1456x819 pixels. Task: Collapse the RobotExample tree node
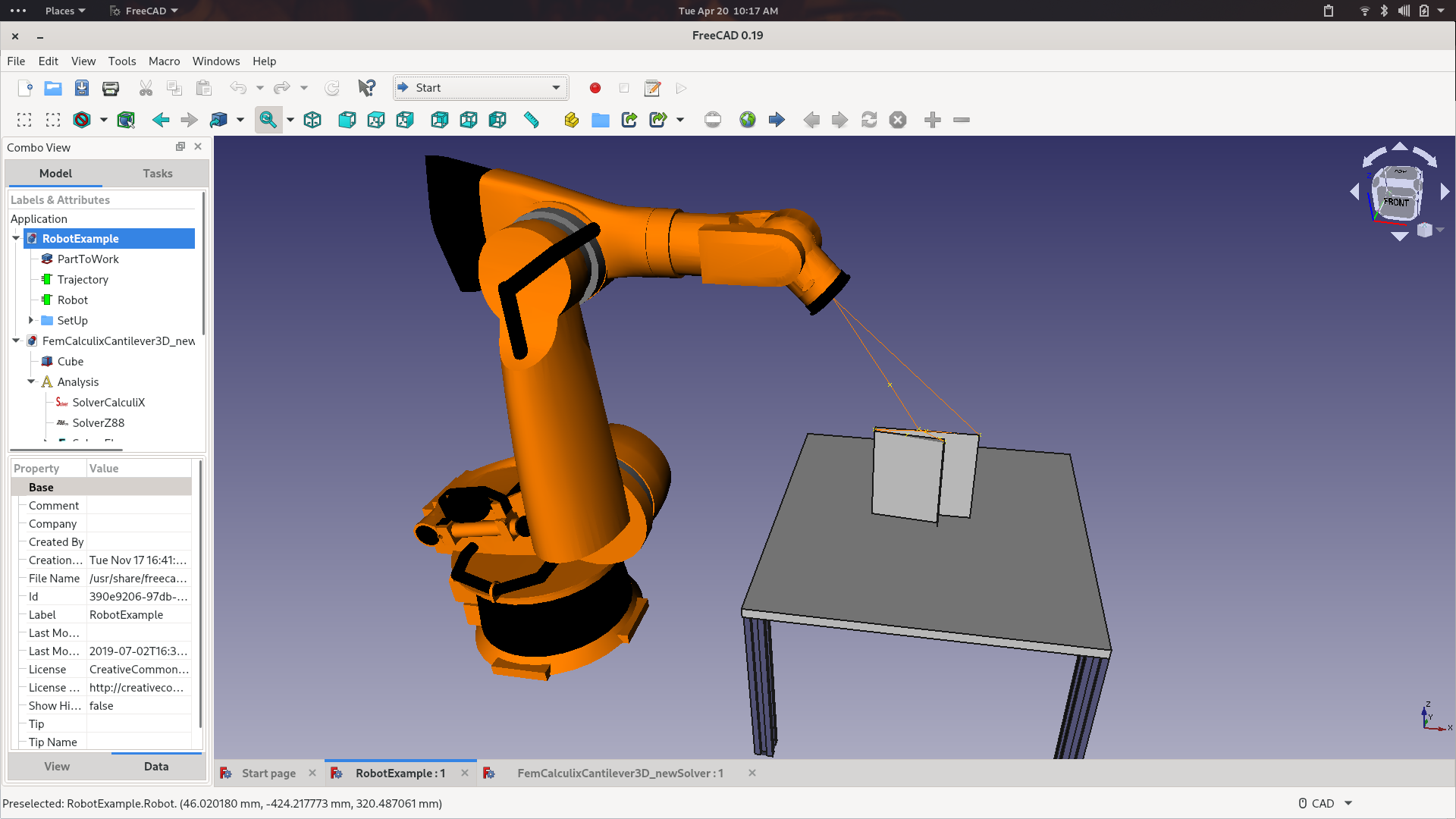(x=16, y=238)
